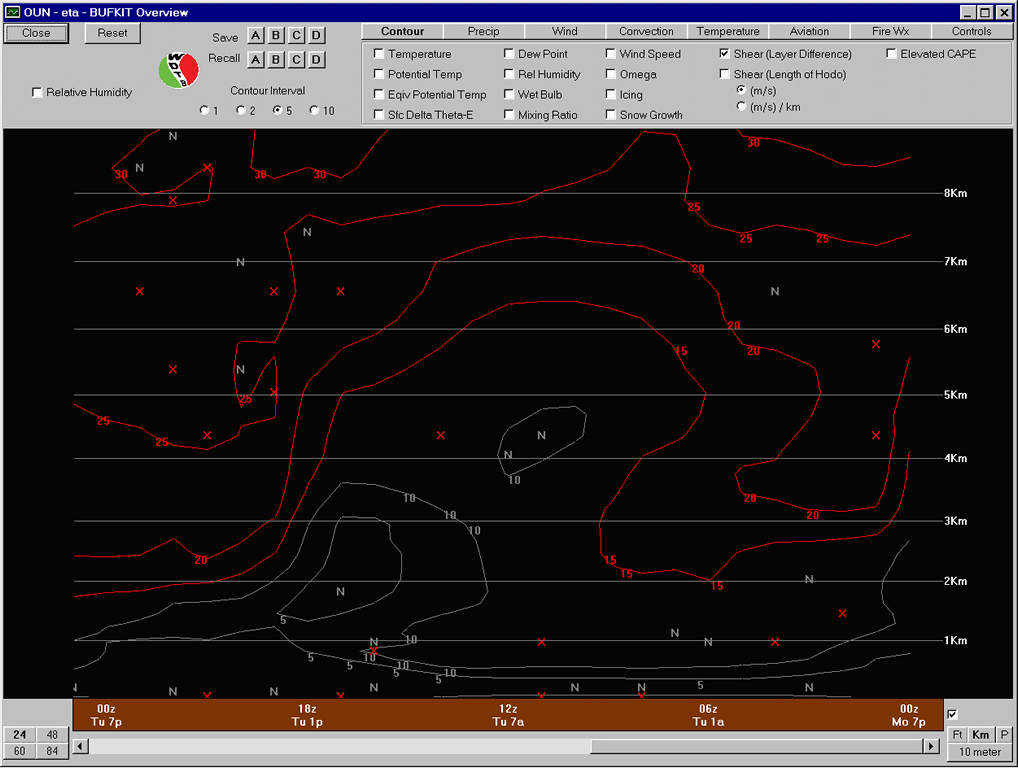Enable Omega contour checkbox
Screen dimensions: 1018x768
pos(610,74)
